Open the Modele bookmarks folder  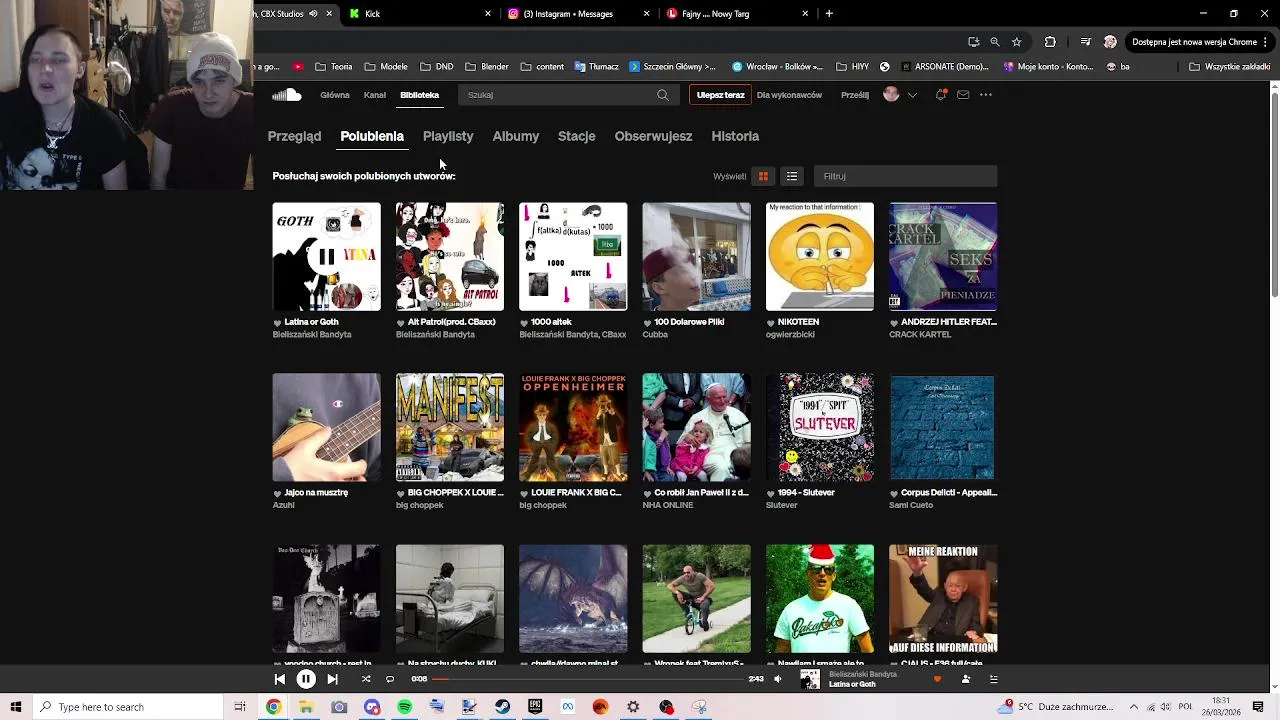point(386,67)
